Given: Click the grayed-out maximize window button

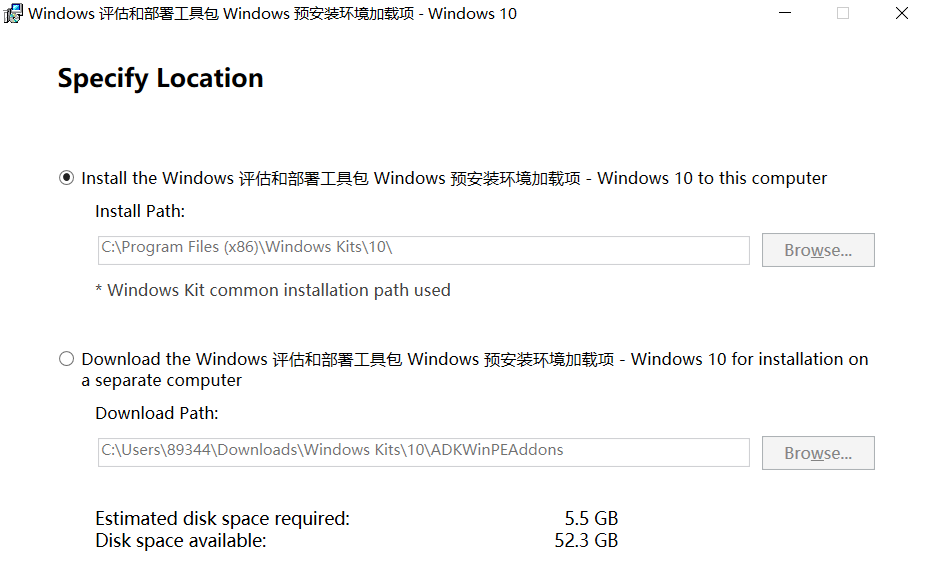Looking at the screenshot, I should coord(843,14).
